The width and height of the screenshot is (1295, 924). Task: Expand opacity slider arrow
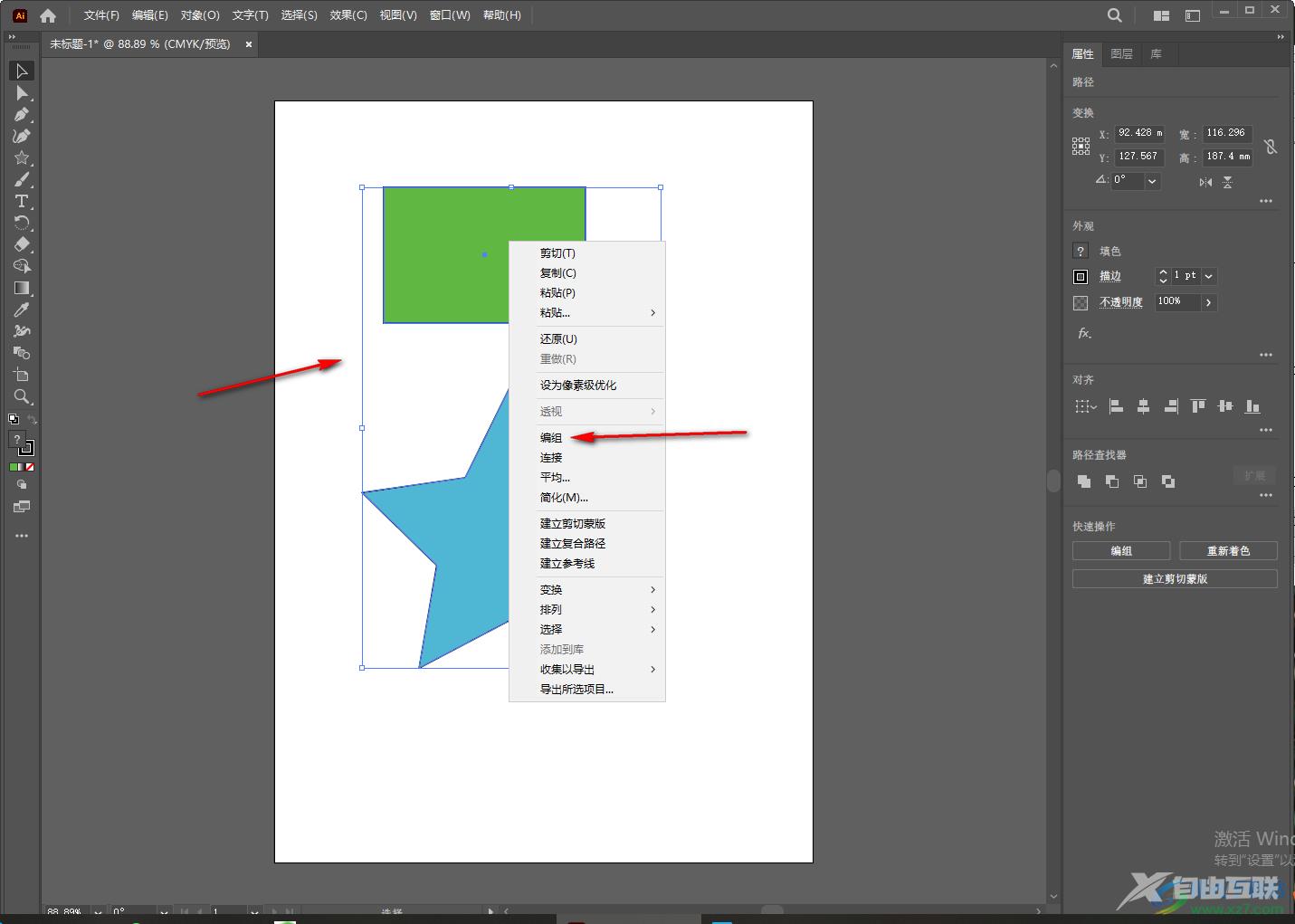click(1209, 302)
